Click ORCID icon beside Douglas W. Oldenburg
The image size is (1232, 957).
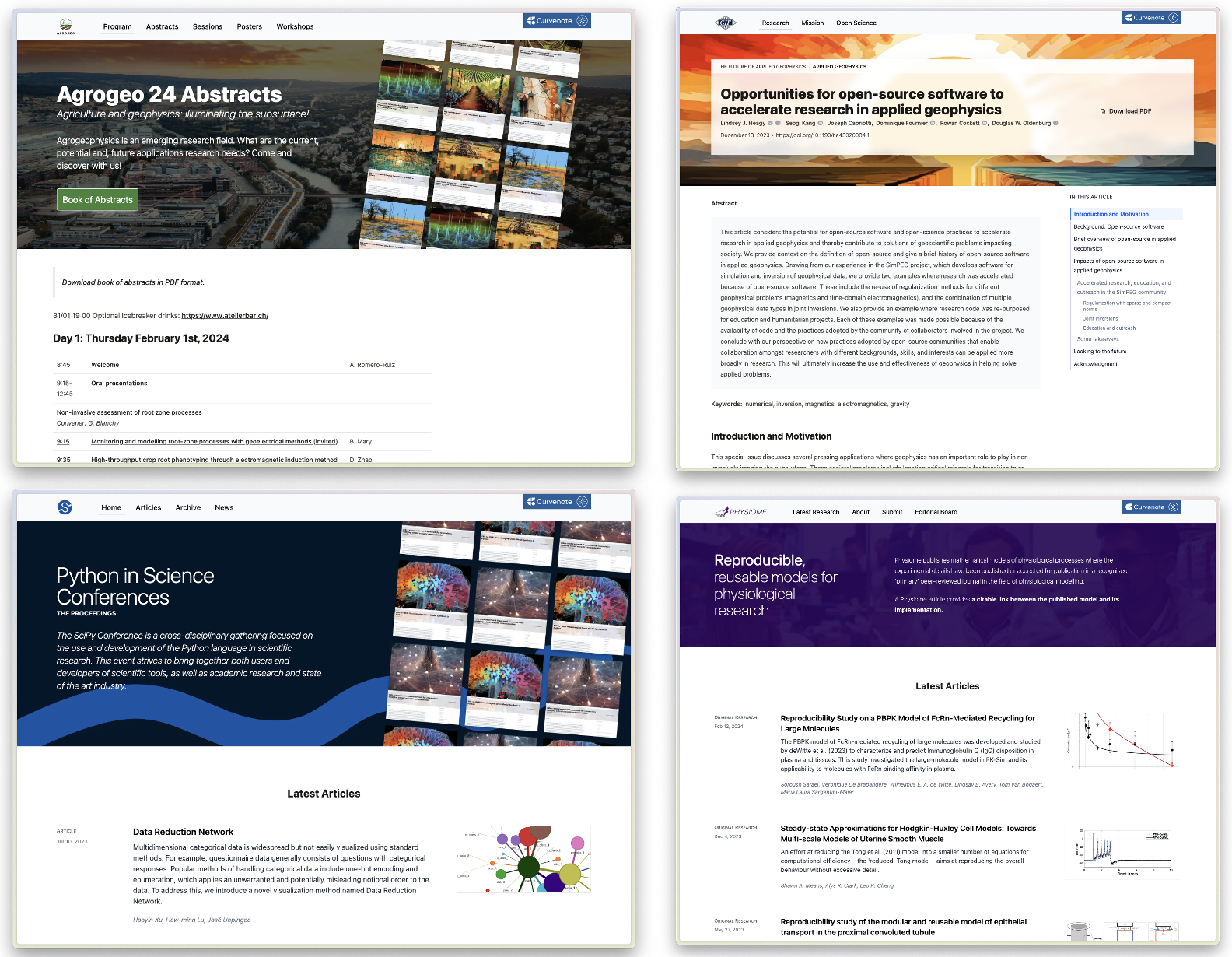(1055, 123)
